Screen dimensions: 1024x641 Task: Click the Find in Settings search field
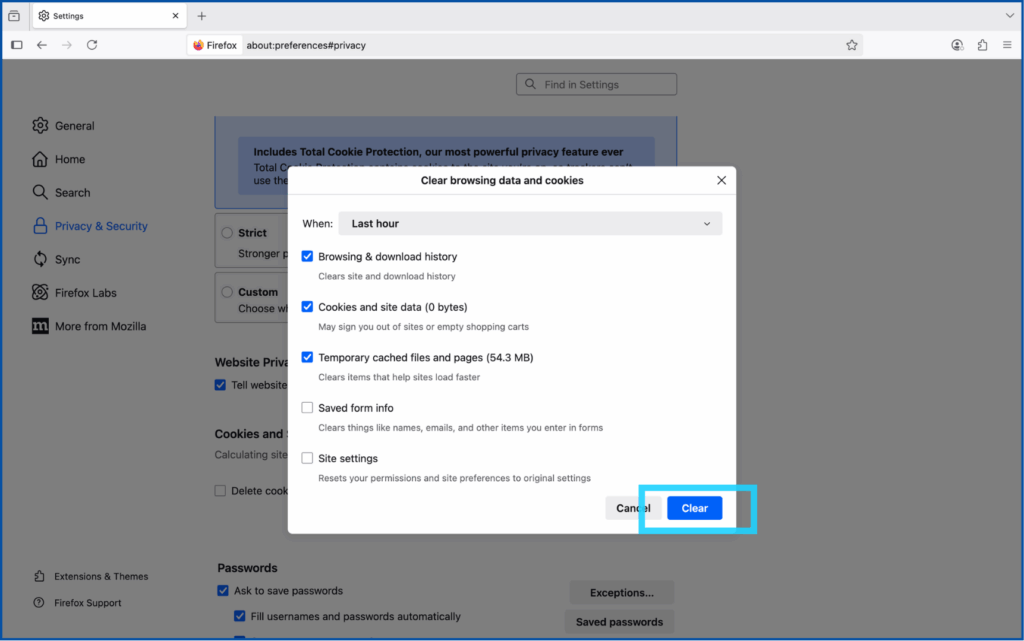pyautogui.click(x=597, y=85)
